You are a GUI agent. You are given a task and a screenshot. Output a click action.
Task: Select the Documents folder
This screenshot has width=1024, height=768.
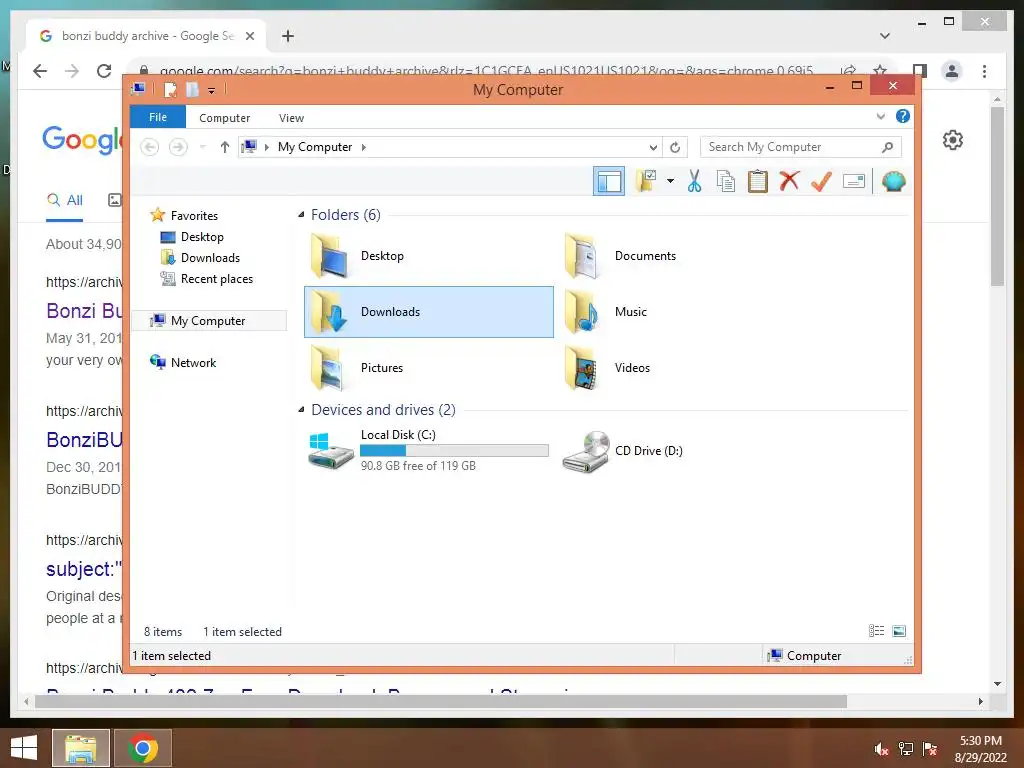682,256
